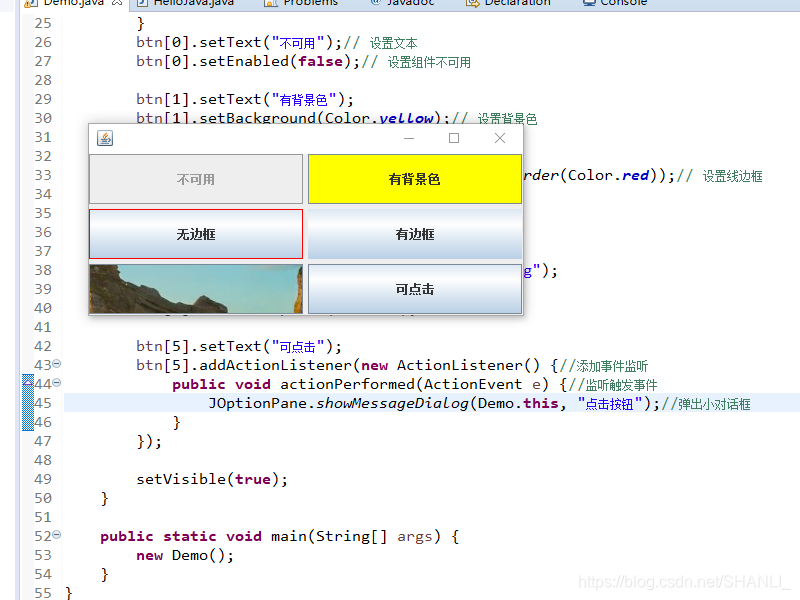
Task: Switch to the HelloJava.java editor tab
Action: [195, 4]
